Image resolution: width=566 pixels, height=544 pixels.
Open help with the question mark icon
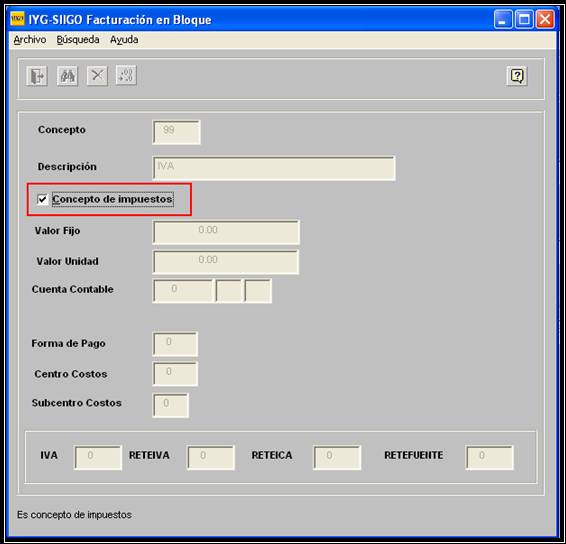click(517, 76)
